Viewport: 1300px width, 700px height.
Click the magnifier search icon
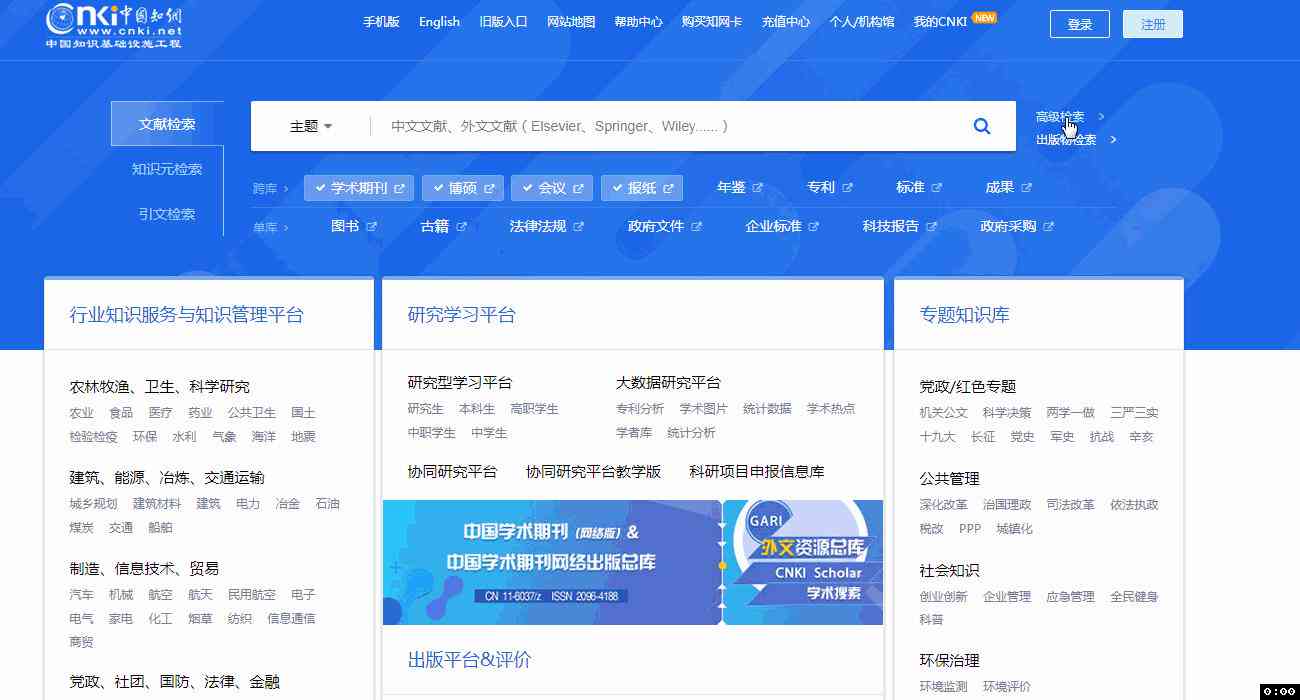[x=982, y=126]
